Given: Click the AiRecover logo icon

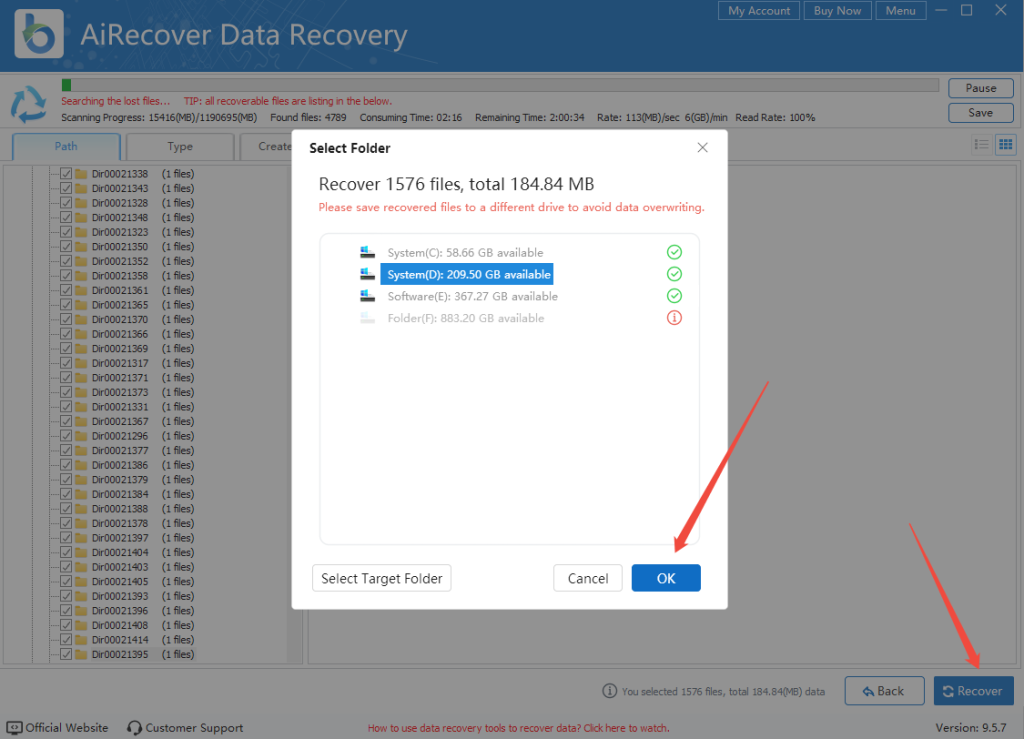Looking at the screenshot, I should click(40, 35).
